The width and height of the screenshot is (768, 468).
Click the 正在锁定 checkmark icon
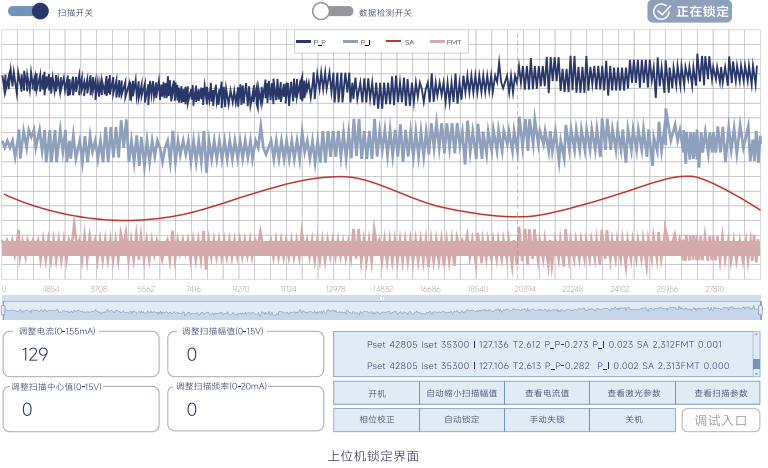661,11
